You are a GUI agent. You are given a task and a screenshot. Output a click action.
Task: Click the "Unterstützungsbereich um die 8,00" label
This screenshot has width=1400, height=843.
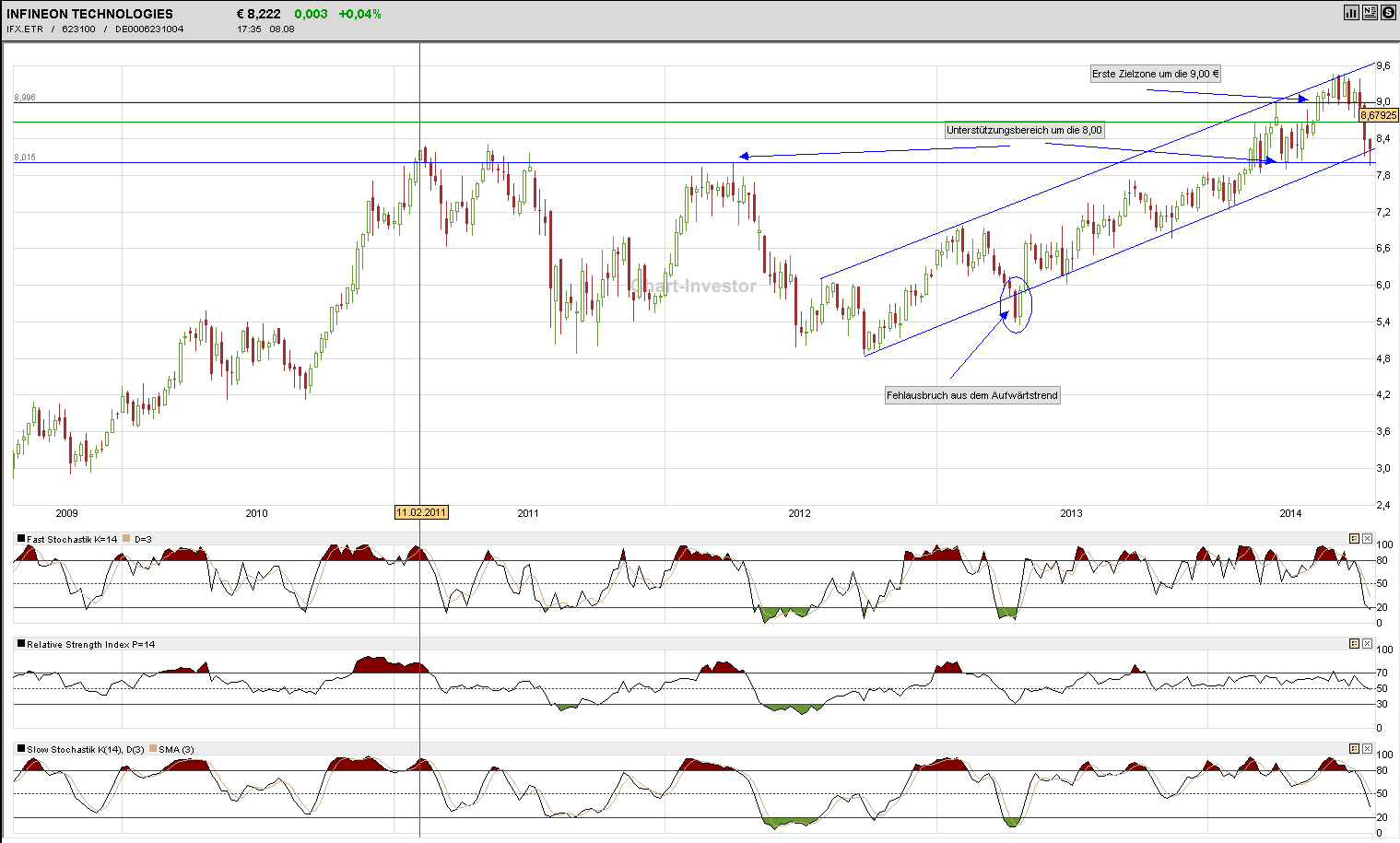point(1023,130)
